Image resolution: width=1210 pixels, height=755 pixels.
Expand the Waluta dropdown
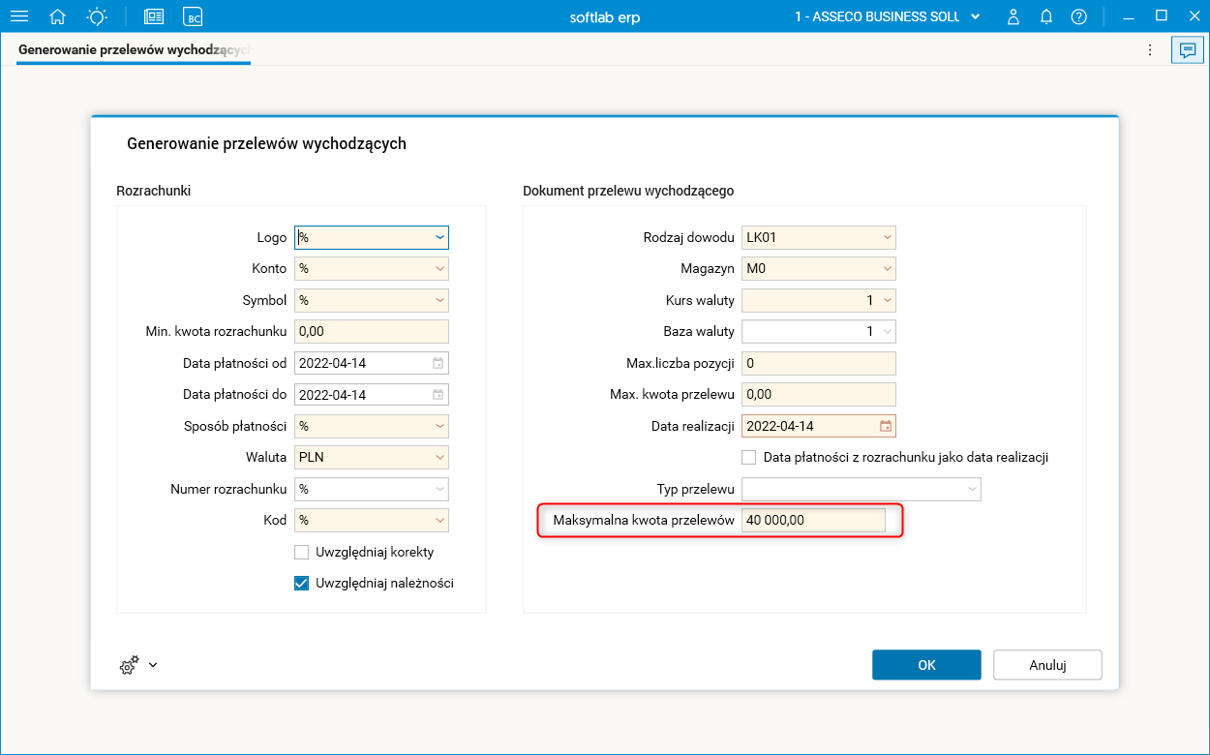[x=439, y=457]
